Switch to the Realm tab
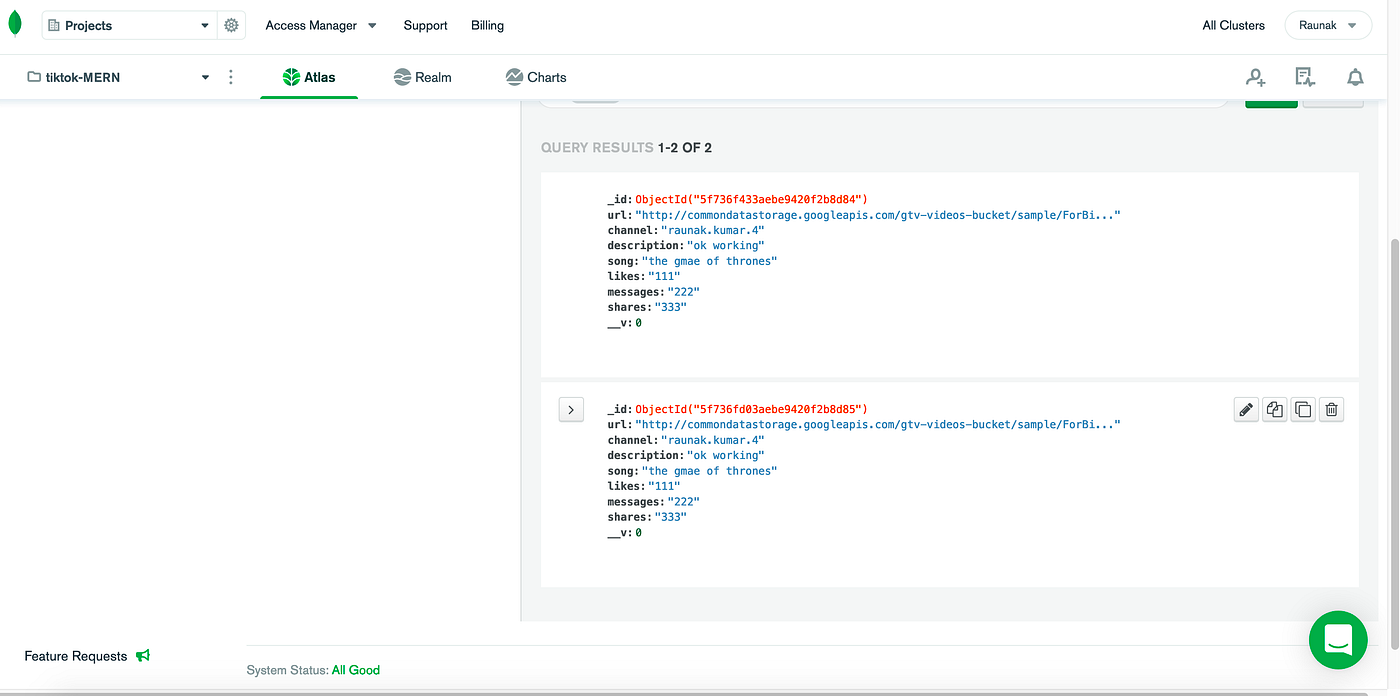This screenshot has width=1400, height=696. pyautogui.click(x=422, y=77)
